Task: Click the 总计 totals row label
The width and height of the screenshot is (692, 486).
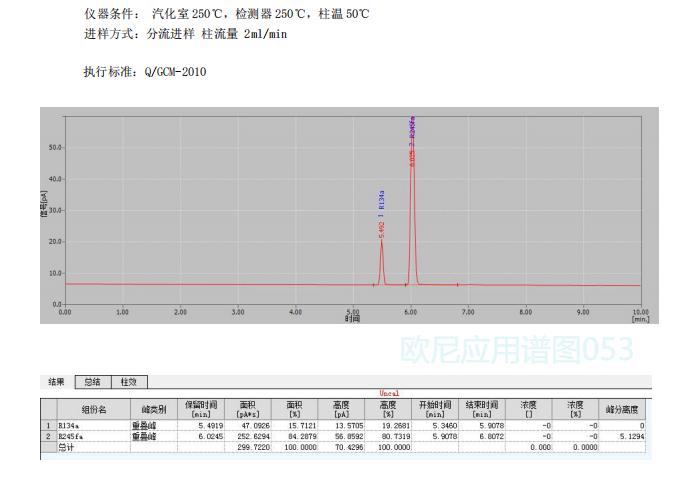Action: pos(68,448)
